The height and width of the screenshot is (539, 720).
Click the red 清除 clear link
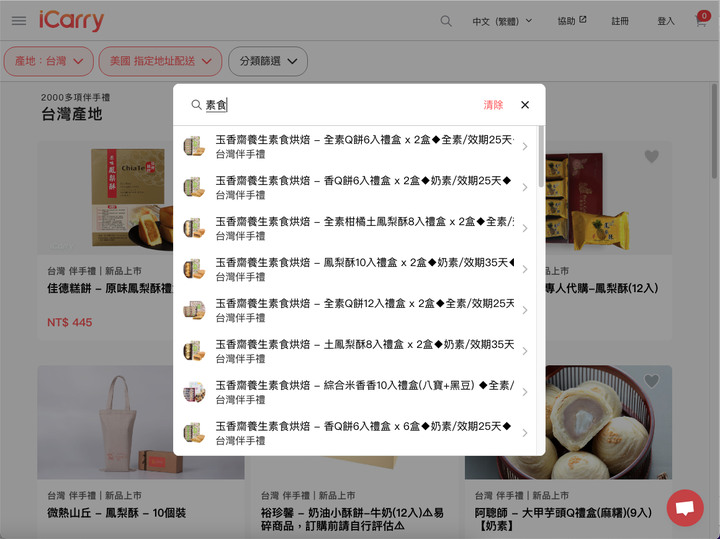click(x=493, y=105)
